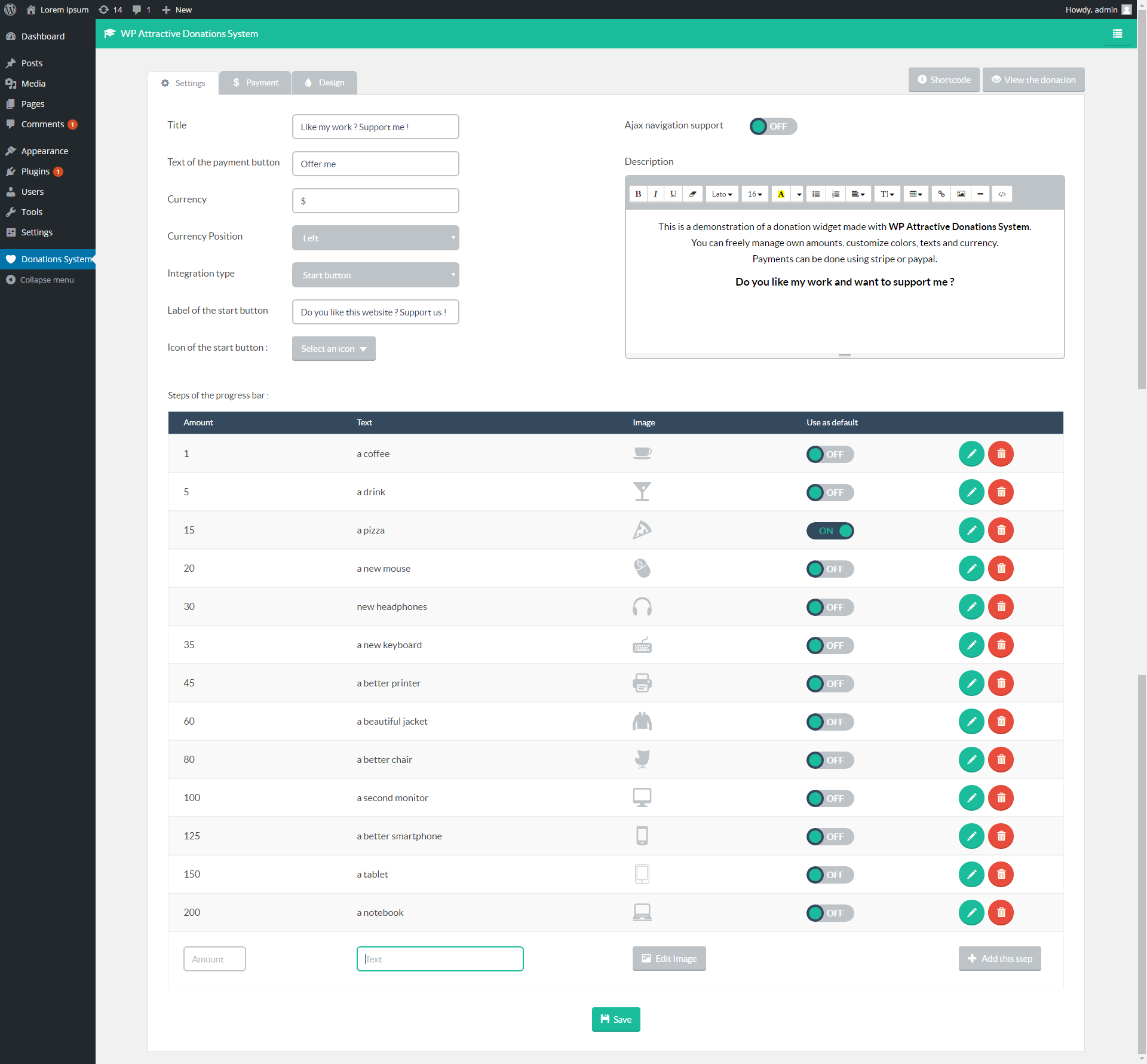Toggle bold formatting in description editor

[638, 194]
